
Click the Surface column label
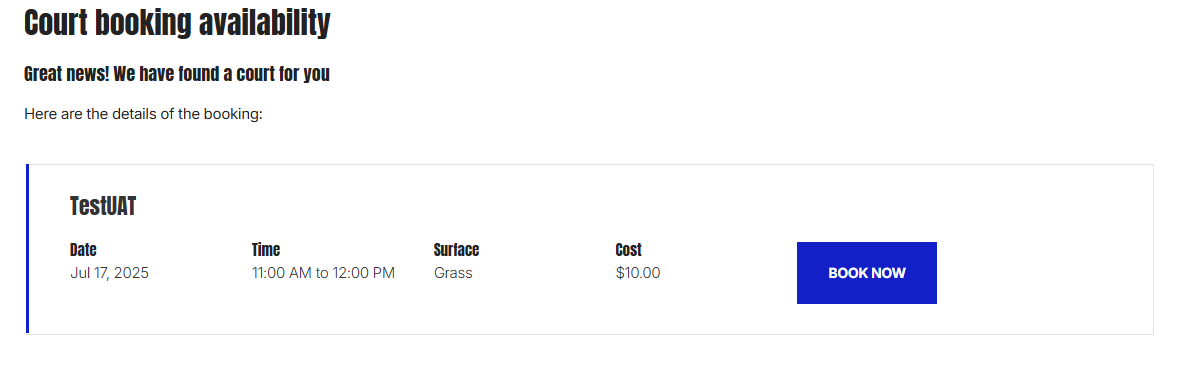(456, 250)
